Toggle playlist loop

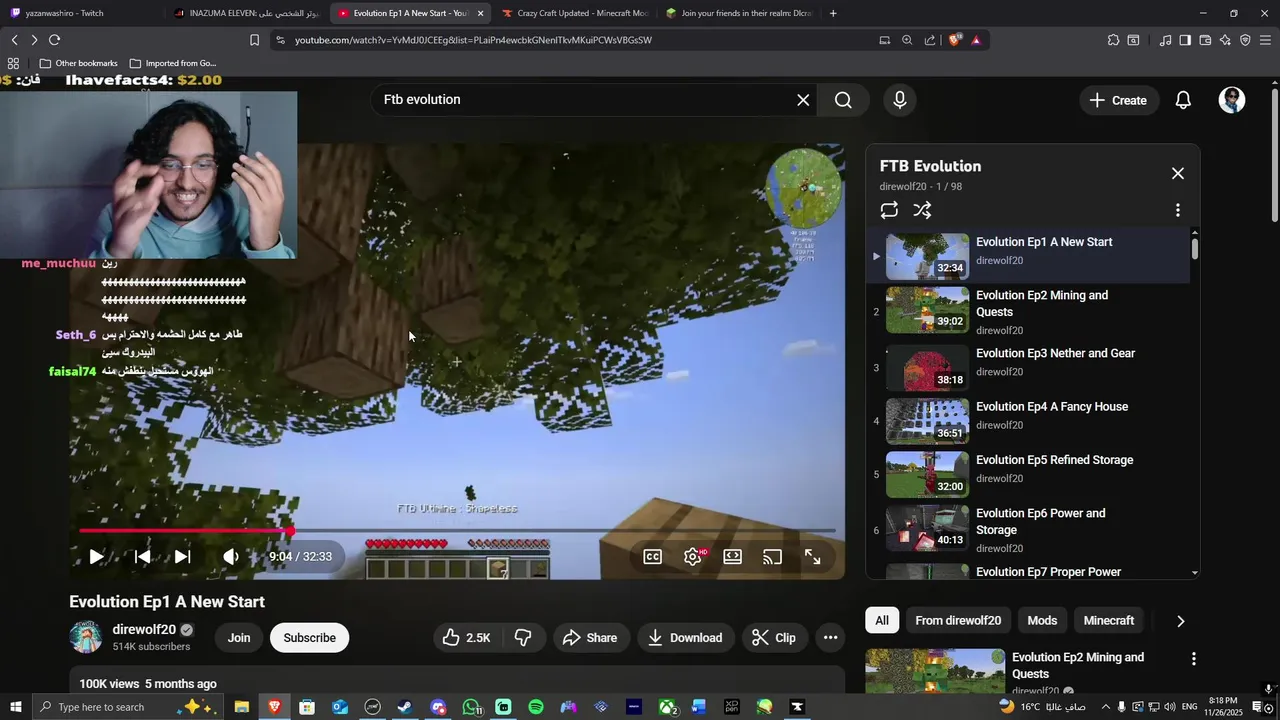(x=889, y=210)
